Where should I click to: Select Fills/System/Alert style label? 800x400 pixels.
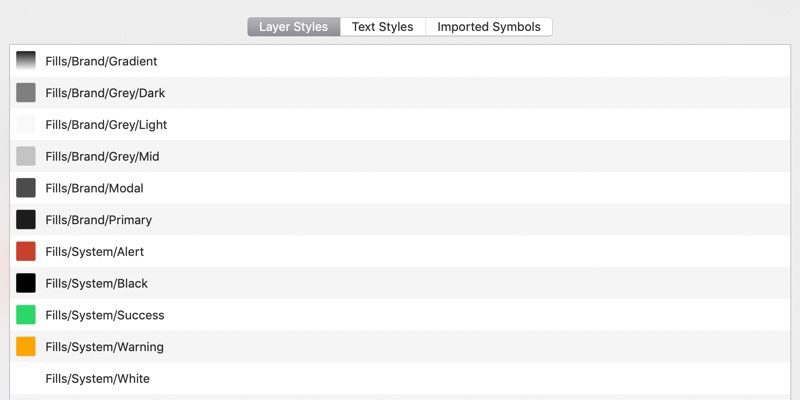pos(94,251)
